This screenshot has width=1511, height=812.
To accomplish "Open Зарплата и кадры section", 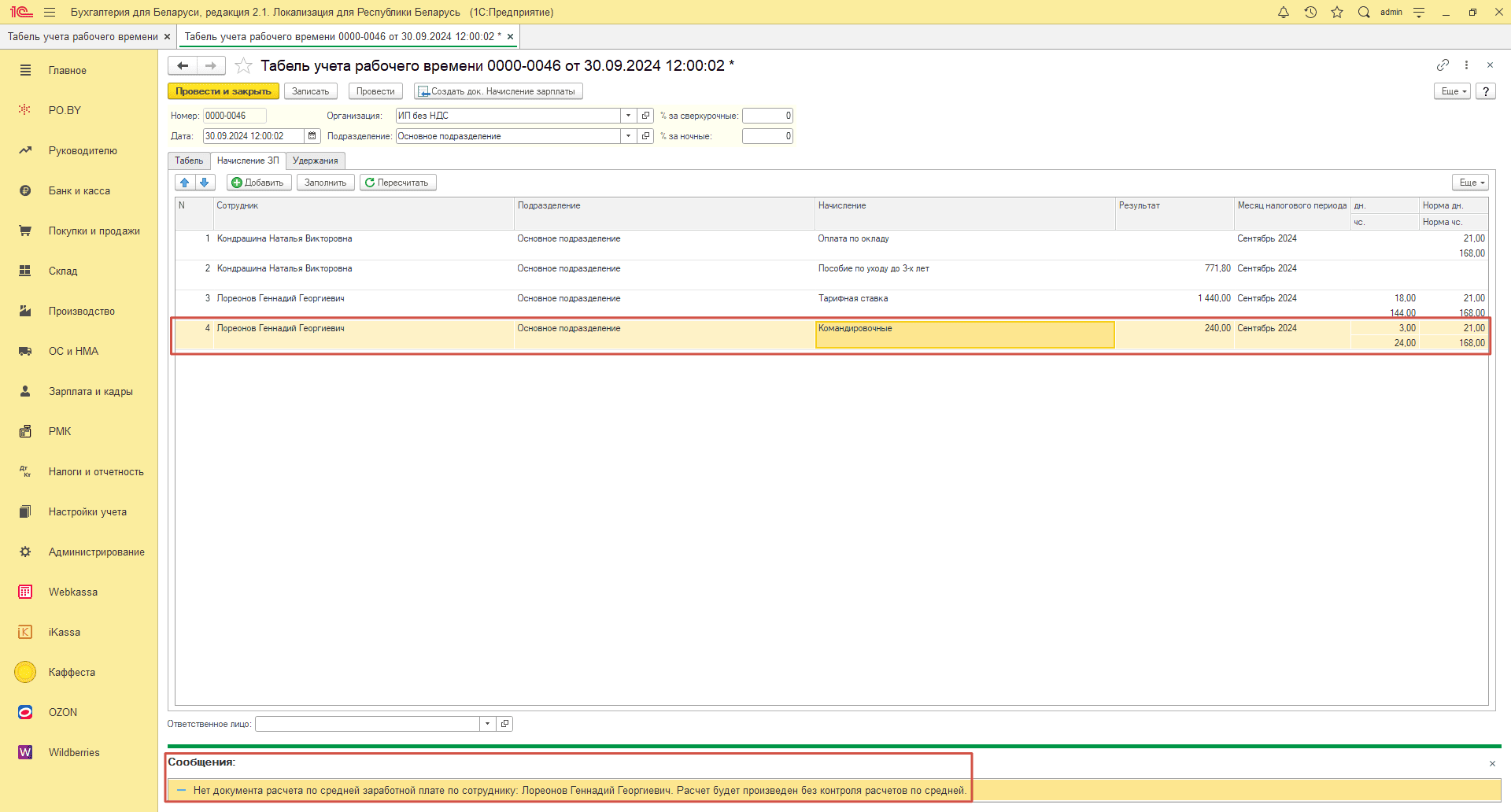I will [91, 391].
